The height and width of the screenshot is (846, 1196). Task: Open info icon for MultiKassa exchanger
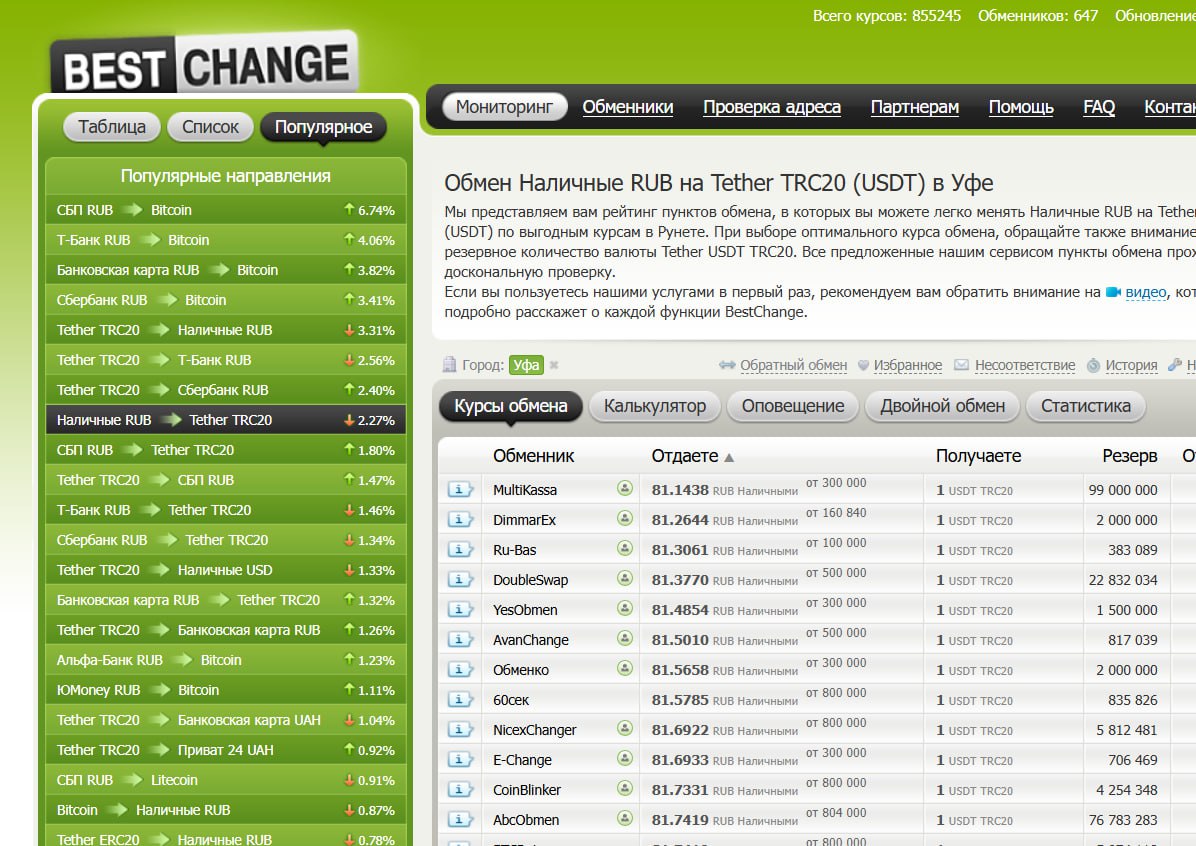(460, 490)
